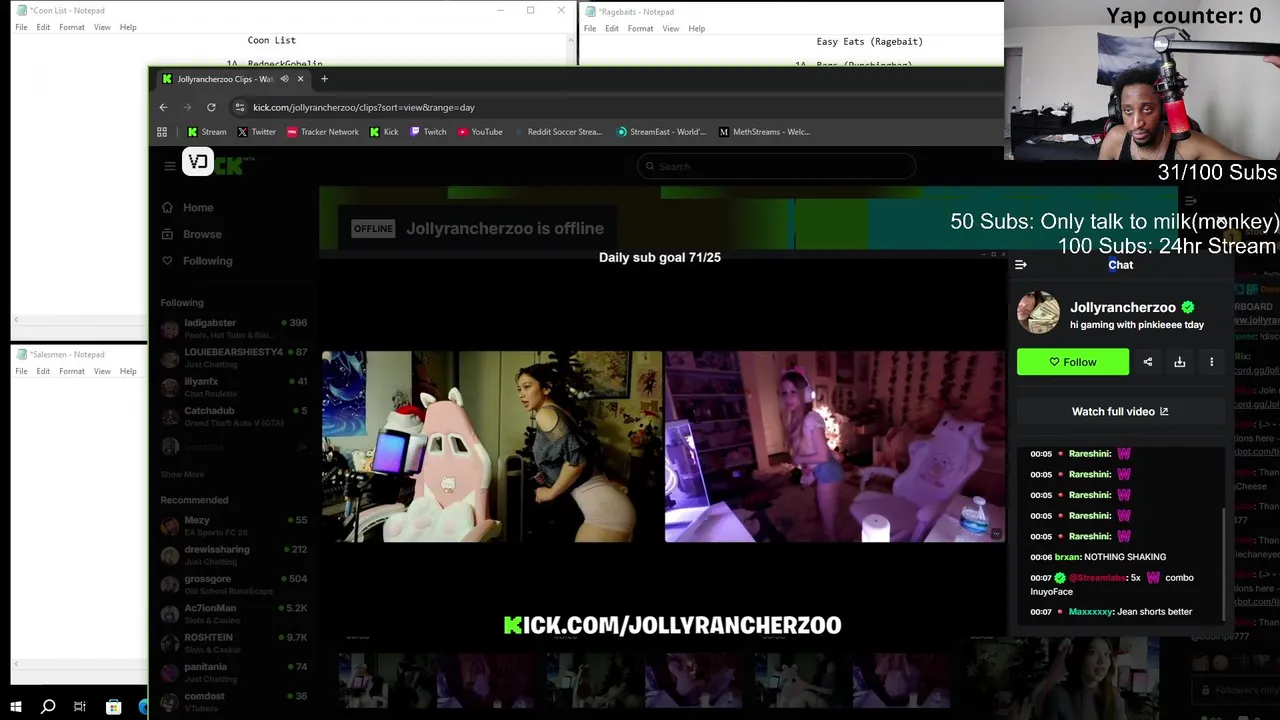The width and height of the screenshot is (1280, 720).
Task: Open File menu in Salesmen Notepad
Action: pos(21,371)
